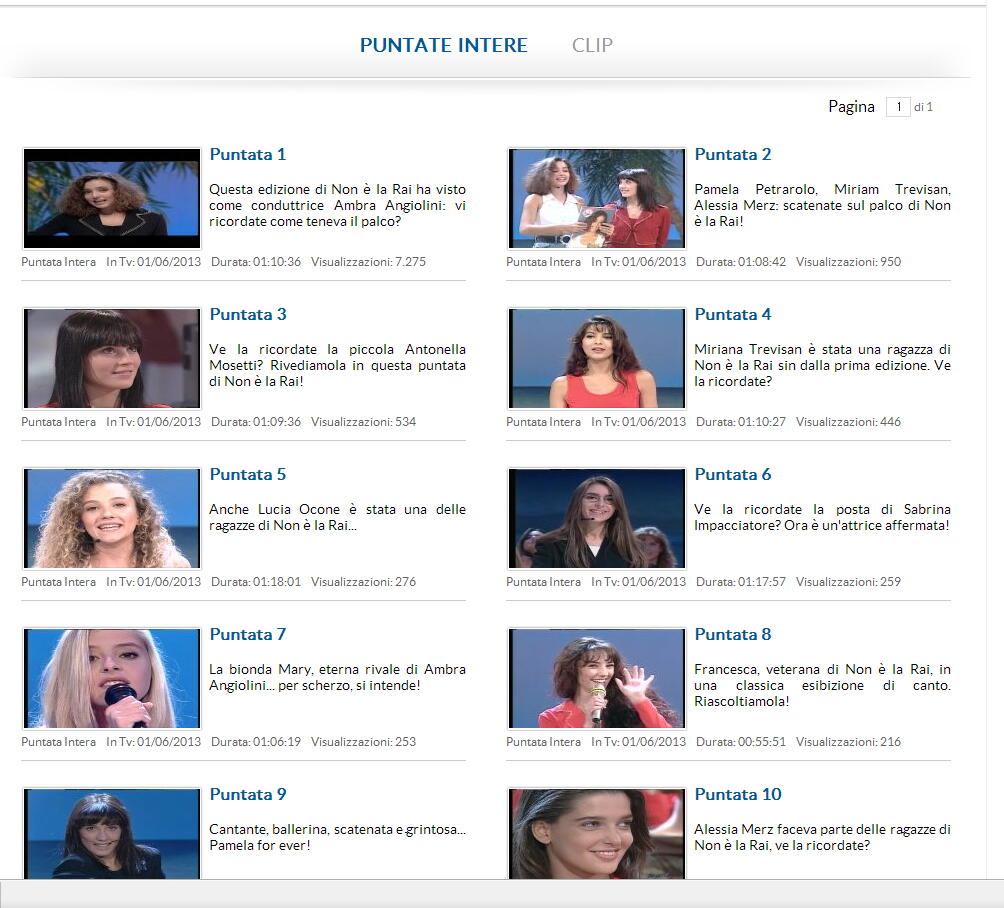1004x908 pixels.
Task: Click the Puntata 9 title link
Action: click(x=247, y=794)
